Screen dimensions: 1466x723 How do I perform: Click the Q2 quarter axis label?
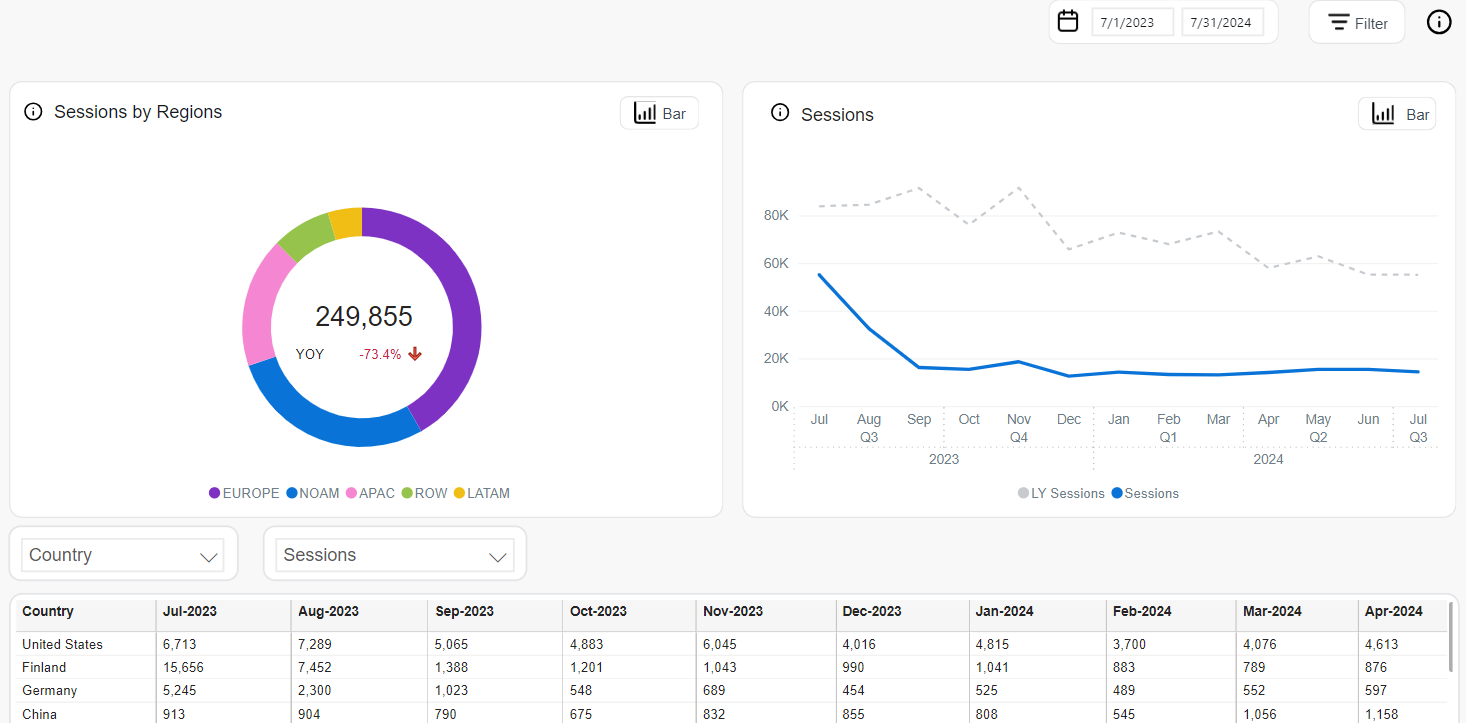coord(1318,437)
